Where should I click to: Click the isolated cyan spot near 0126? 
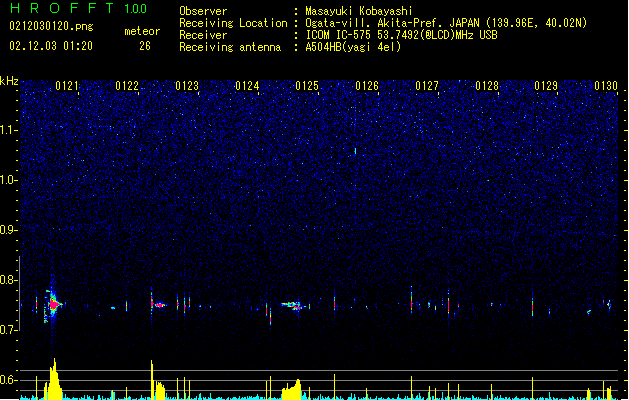point(355,151)
